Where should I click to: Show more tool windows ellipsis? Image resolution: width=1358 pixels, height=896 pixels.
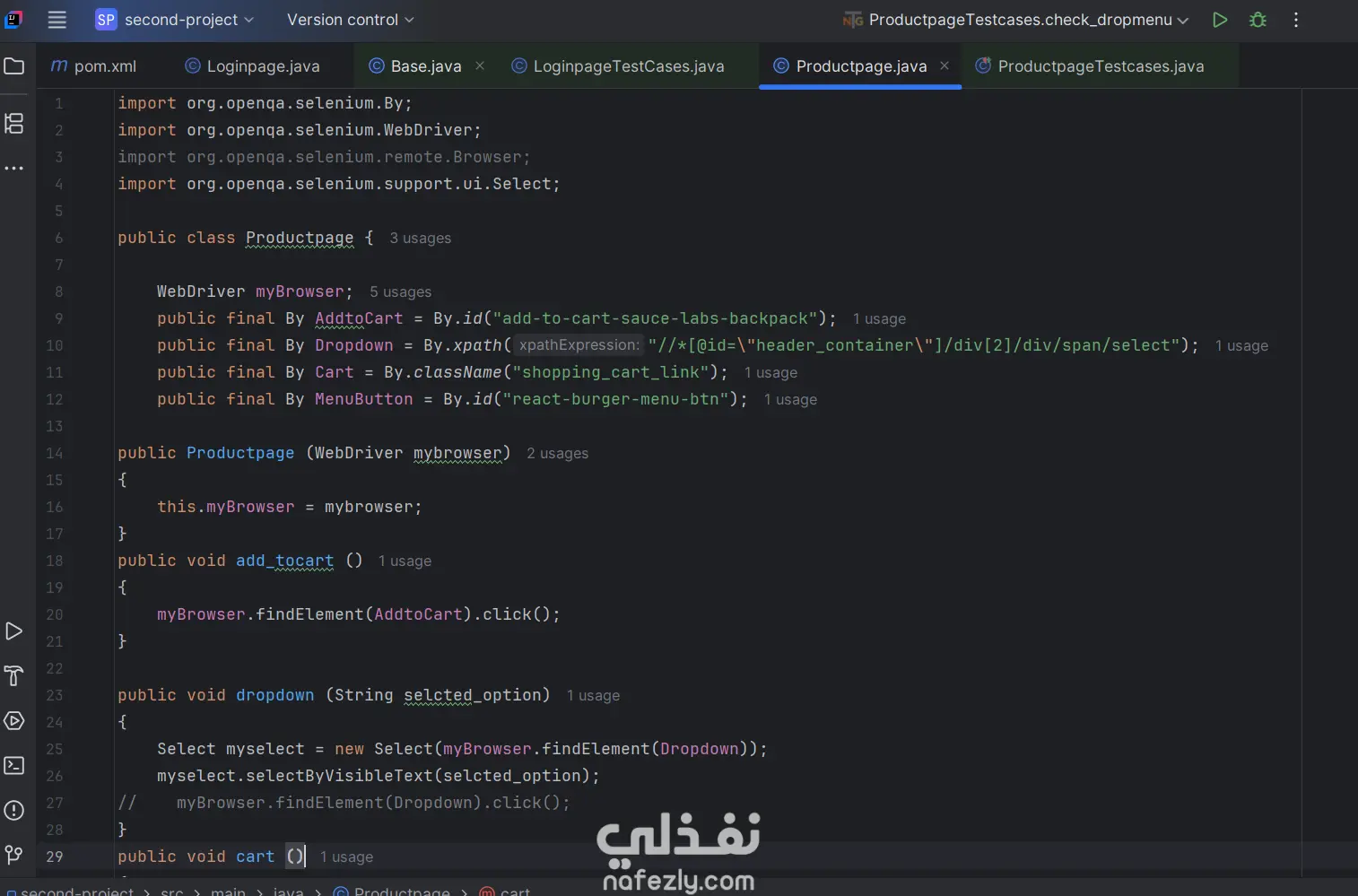click(x=14, y=169)
